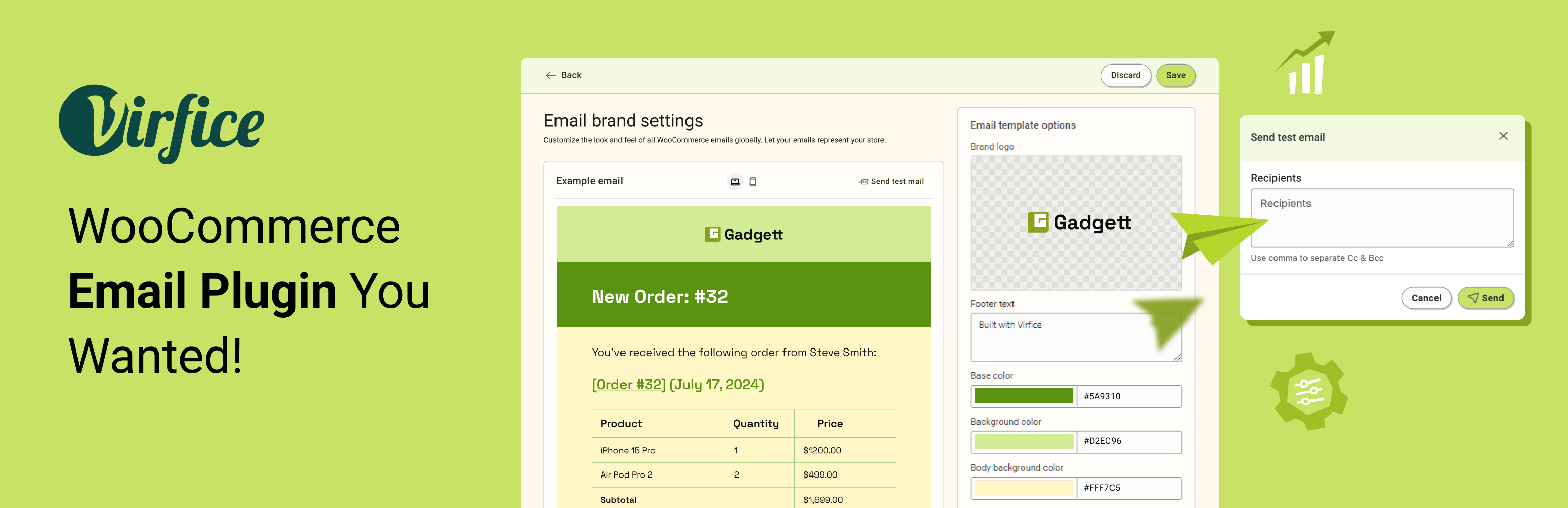Screen dimensions: 1568x508
Task: Save the email brand settings
Action: [x=1175, y=76]
